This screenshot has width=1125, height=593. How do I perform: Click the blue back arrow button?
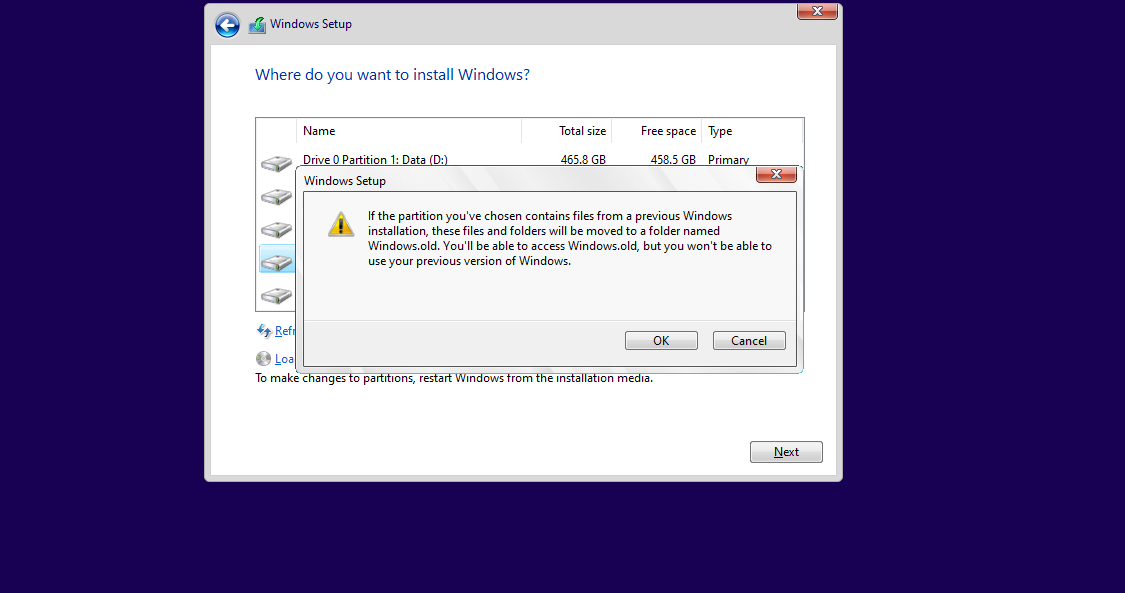pyautogui.click(x=227, y=25)
